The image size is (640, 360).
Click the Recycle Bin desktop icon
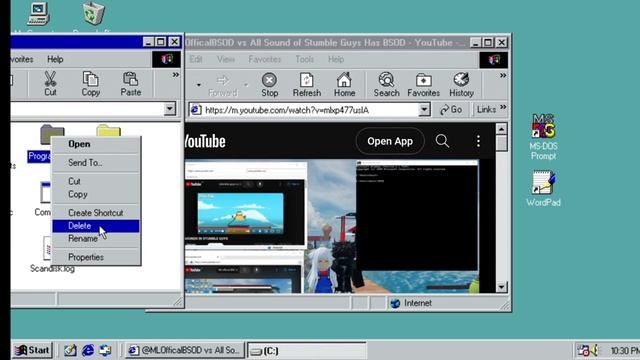point(94,15)
